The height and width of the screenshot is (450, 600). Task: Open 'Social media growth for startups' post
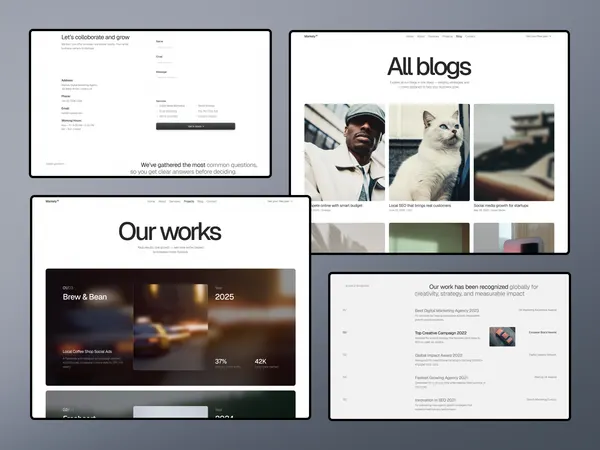pos(501,205)
